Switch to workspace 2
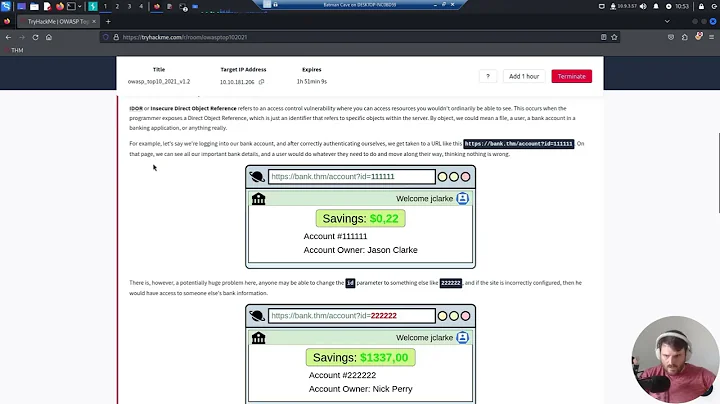Screen dimensions: 720x404 (x=117, y=6)
